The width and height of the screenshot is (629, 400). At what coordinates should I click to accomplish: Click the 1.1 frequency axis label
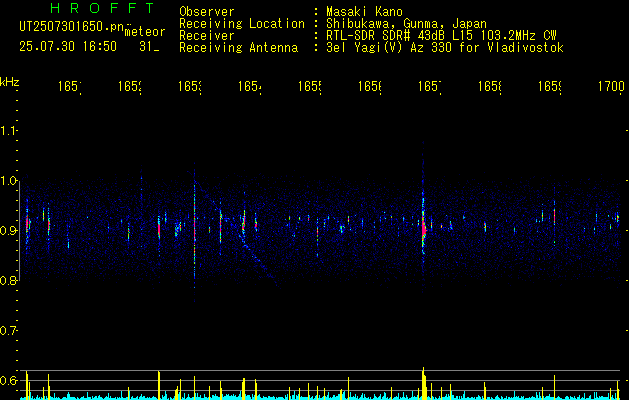8,130
